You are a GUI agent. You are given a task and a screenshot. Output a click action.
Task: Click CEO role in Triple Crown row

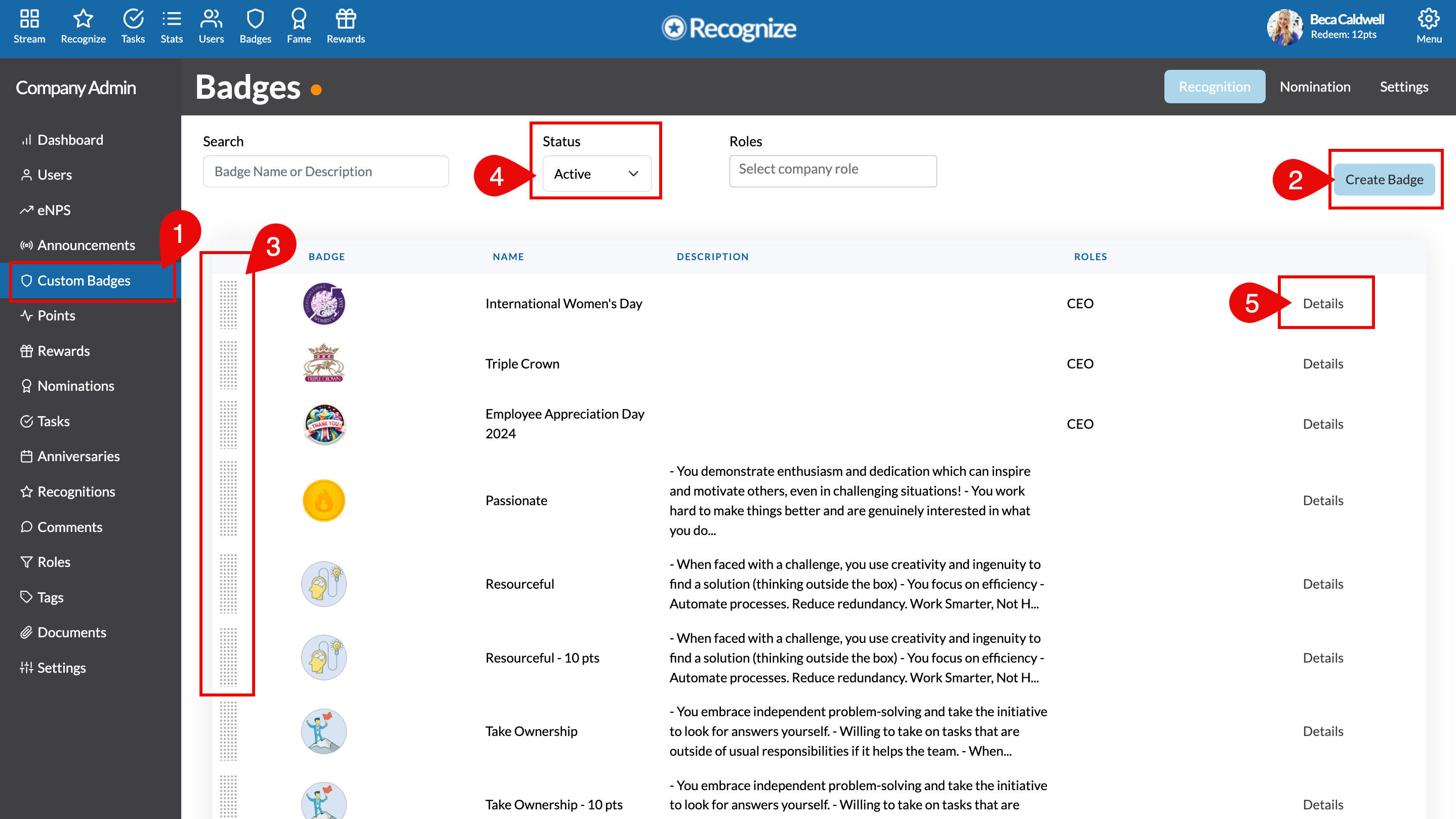pos(1079,363)
